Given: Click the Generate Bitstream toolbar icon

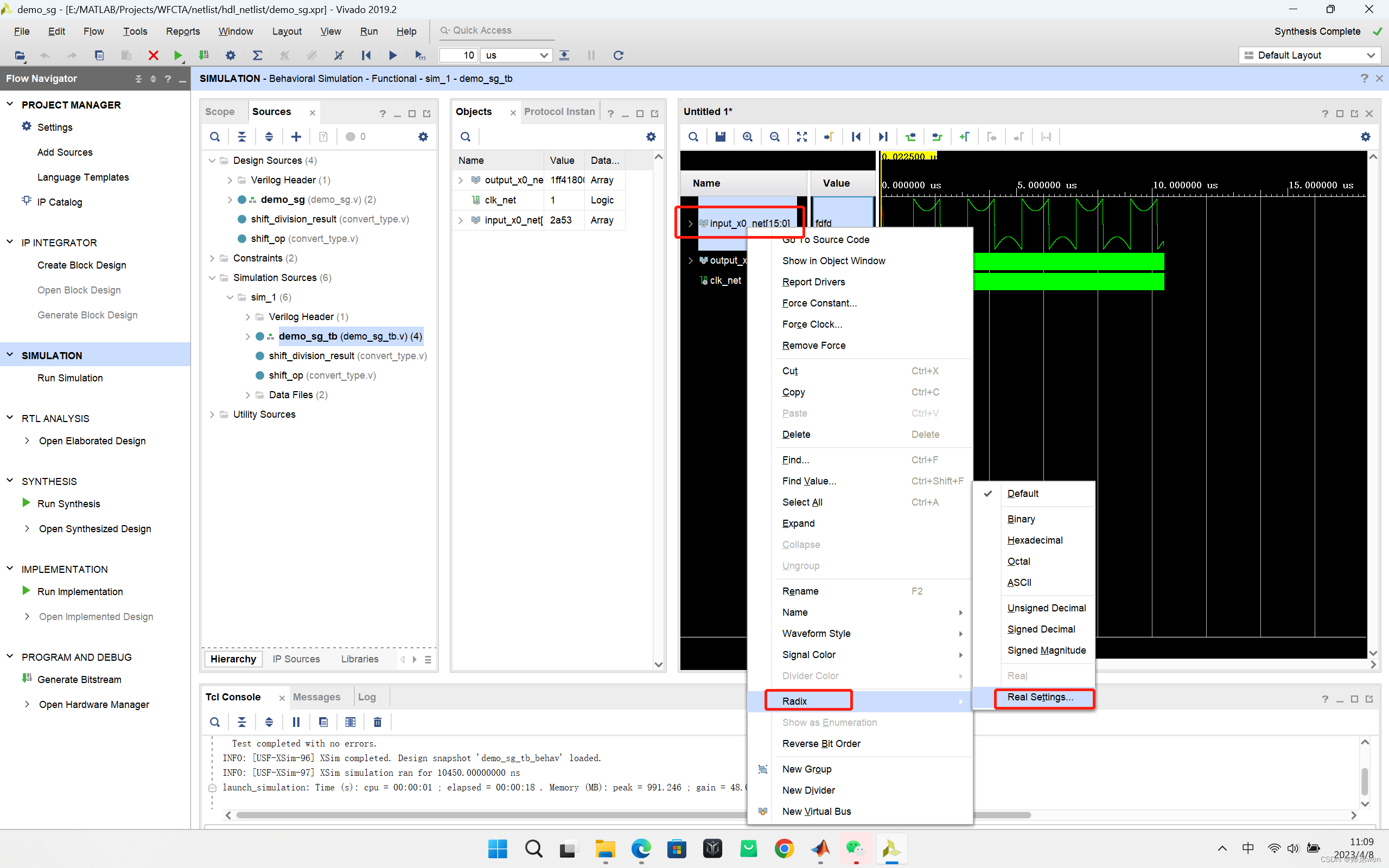Looking at the screenshot, I should click(x=204, y=55).
